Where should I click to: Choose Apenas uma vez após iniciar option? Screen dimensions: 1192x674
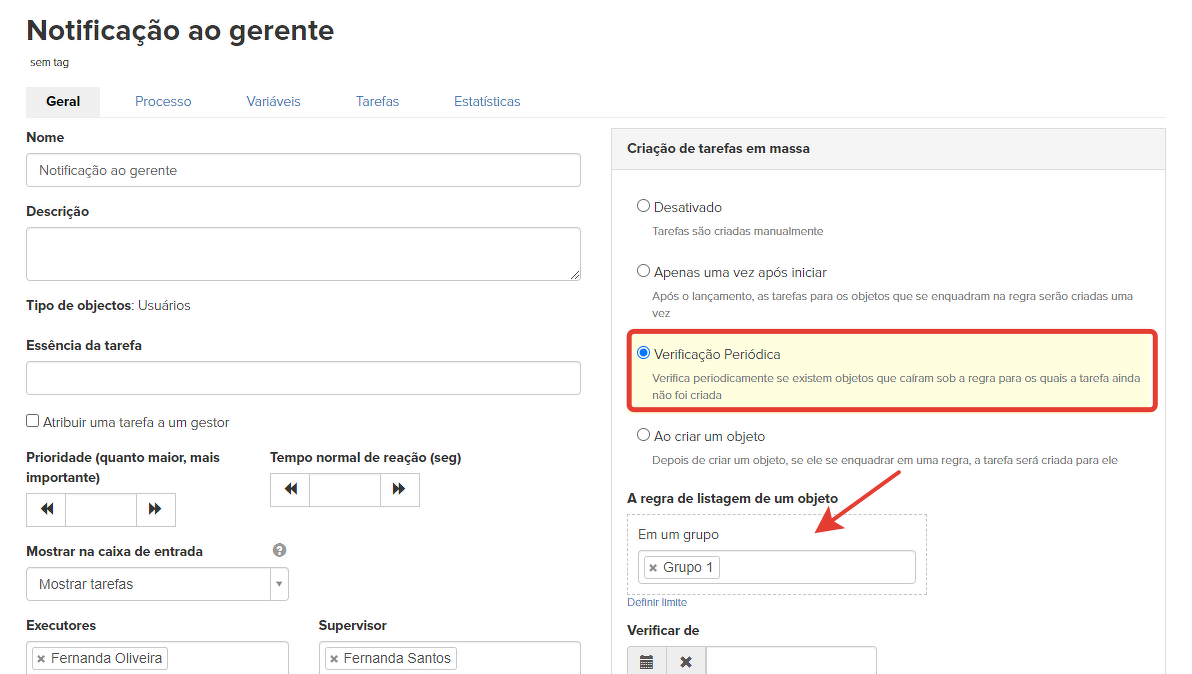tap(643, 271)
